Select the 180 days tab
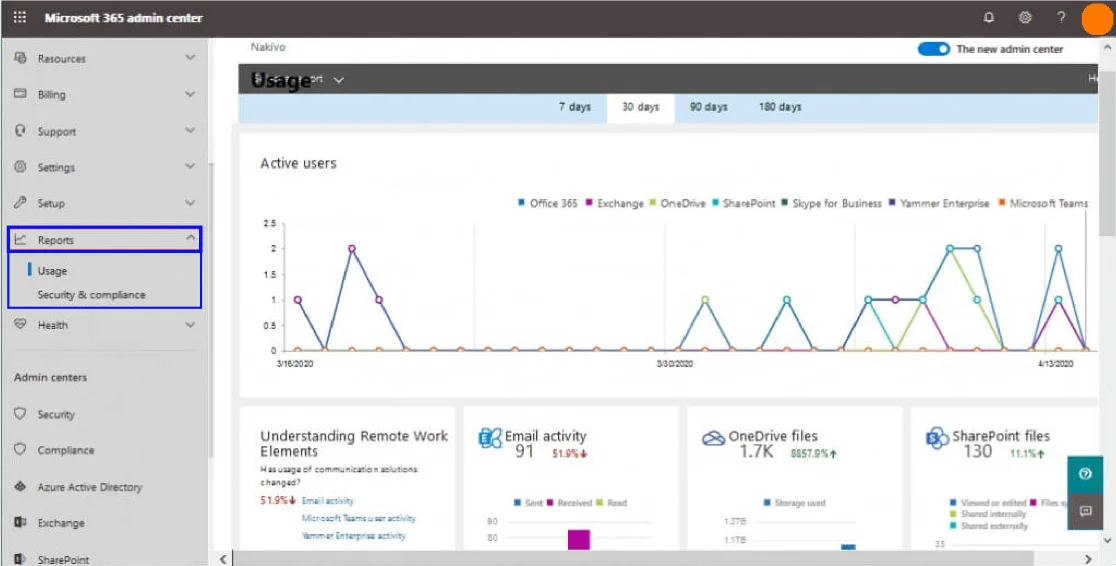Image resolution: width=1116 pixels, height=566 pixels. pos(780,108)
